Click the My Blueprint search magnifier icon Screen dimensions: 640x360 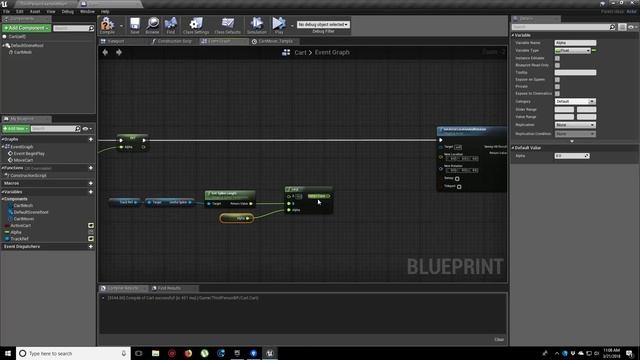point(78,129)
